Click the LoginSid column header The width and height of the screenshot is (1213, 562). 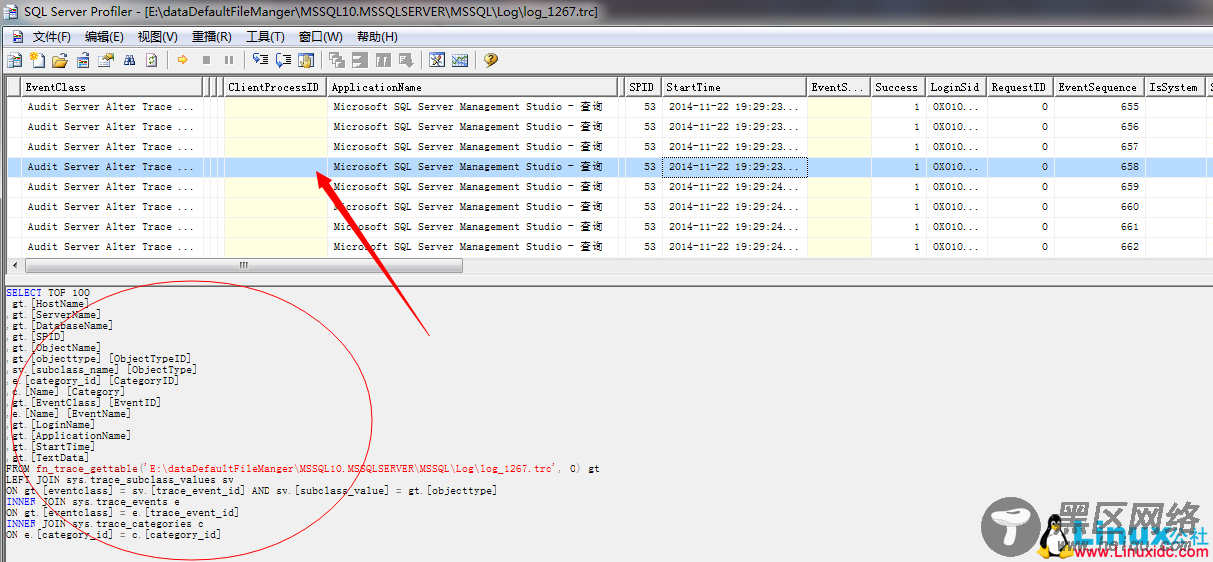click(x=955, y=87)
